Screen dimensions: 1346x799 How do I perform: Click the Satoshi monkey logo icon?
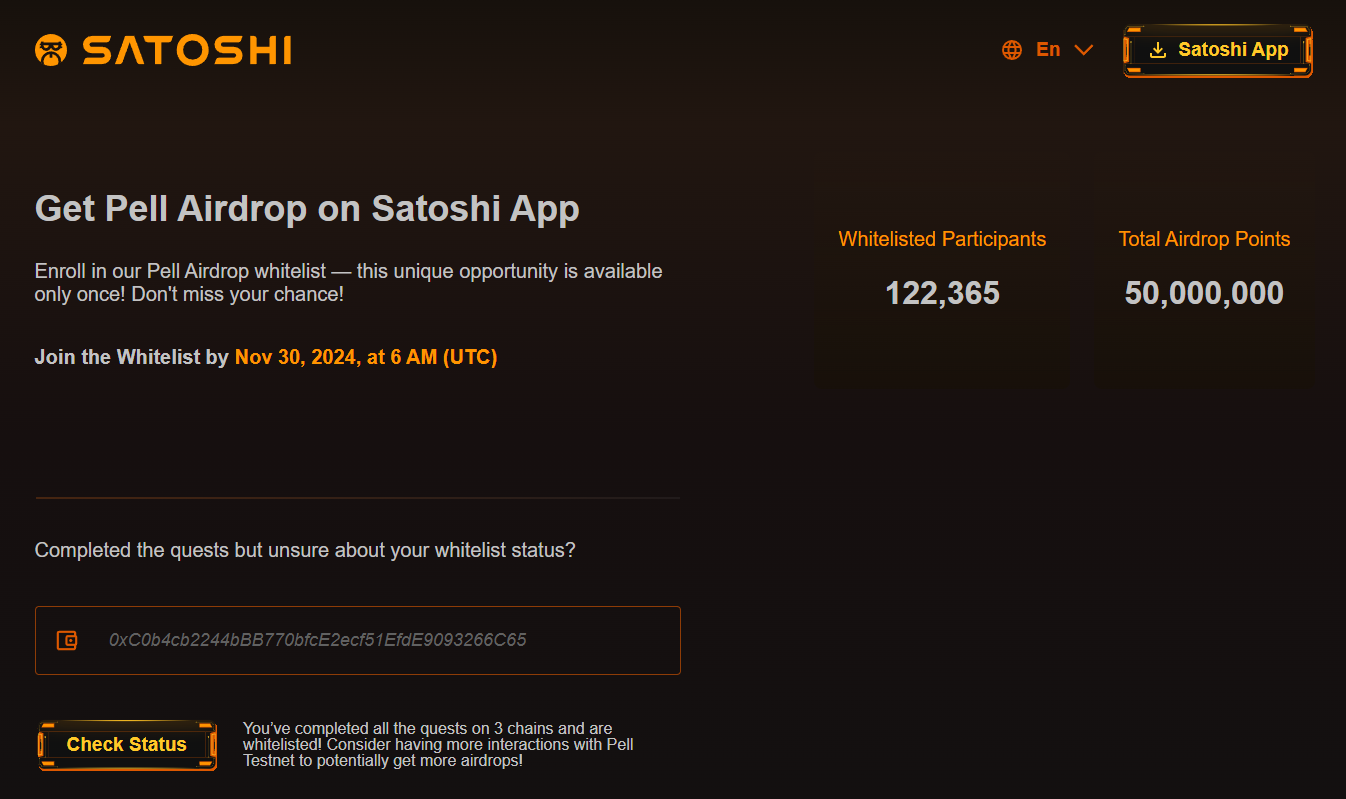point(51,50)
